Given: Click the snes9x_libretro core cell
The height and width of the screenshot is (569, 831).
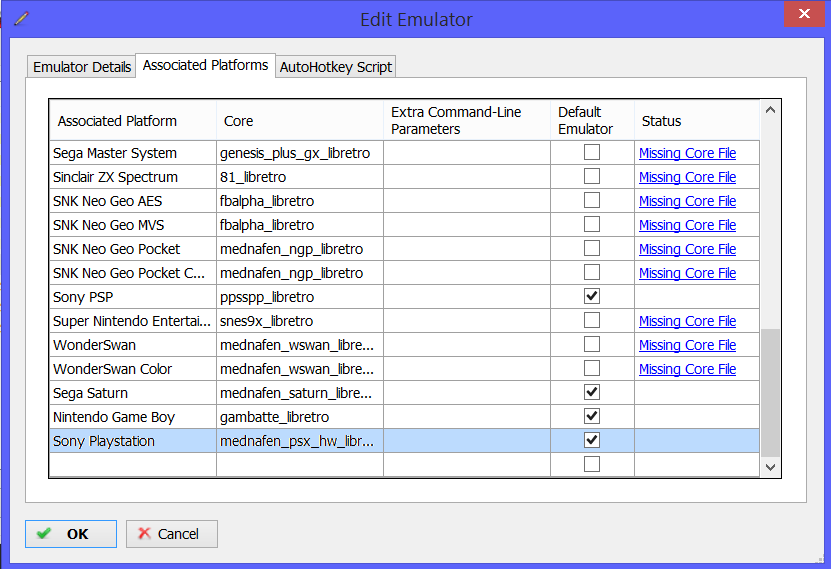Looking at the screenshot, I should tap(300, 321).
